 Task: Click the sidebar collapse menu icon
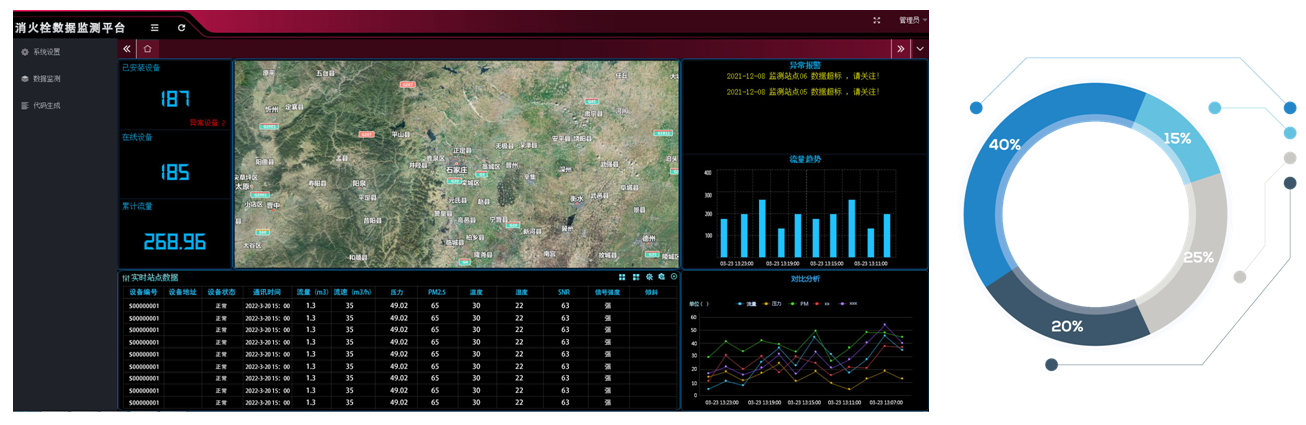(x=154, y=27)
